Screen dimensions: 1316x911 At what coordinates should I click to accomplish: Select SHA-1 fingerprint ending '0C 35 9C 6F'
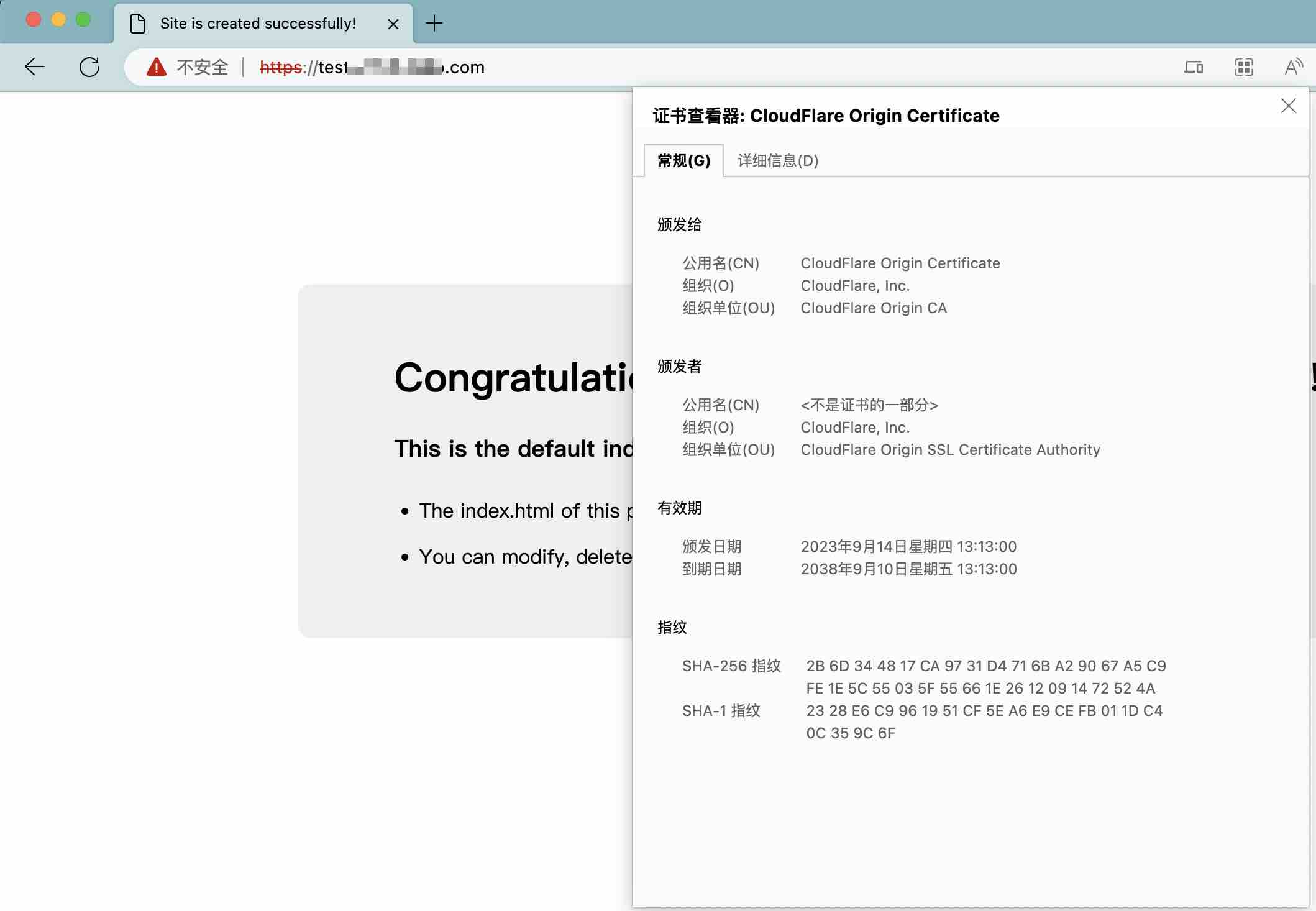(x=851, y=733)
